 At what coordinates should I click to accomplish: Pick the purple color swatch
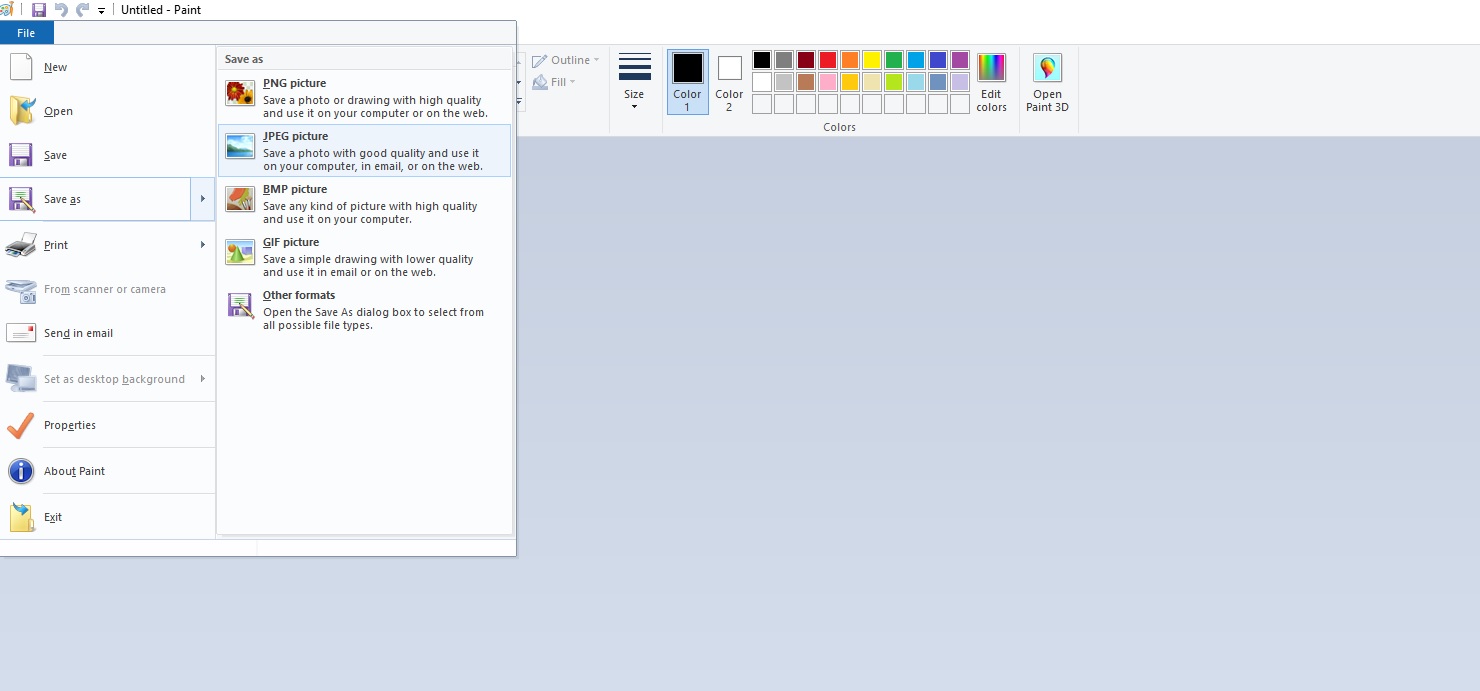click(960, 60)
